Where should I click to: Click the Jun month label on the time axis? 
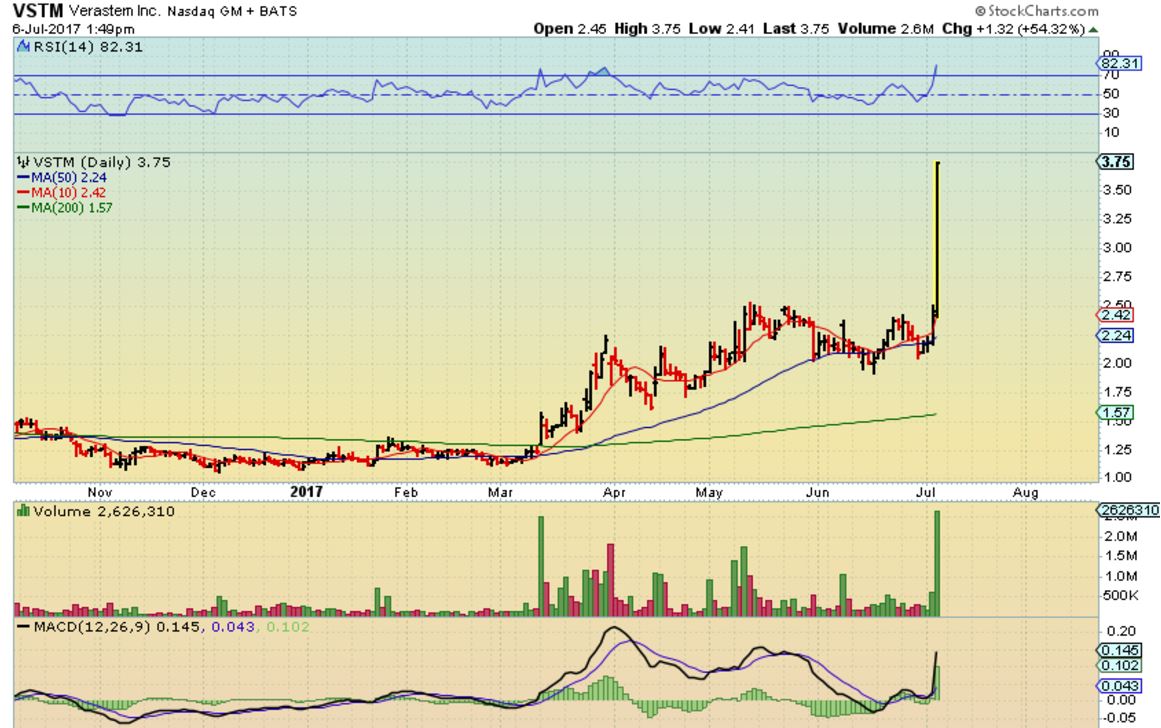pos(817,492)
